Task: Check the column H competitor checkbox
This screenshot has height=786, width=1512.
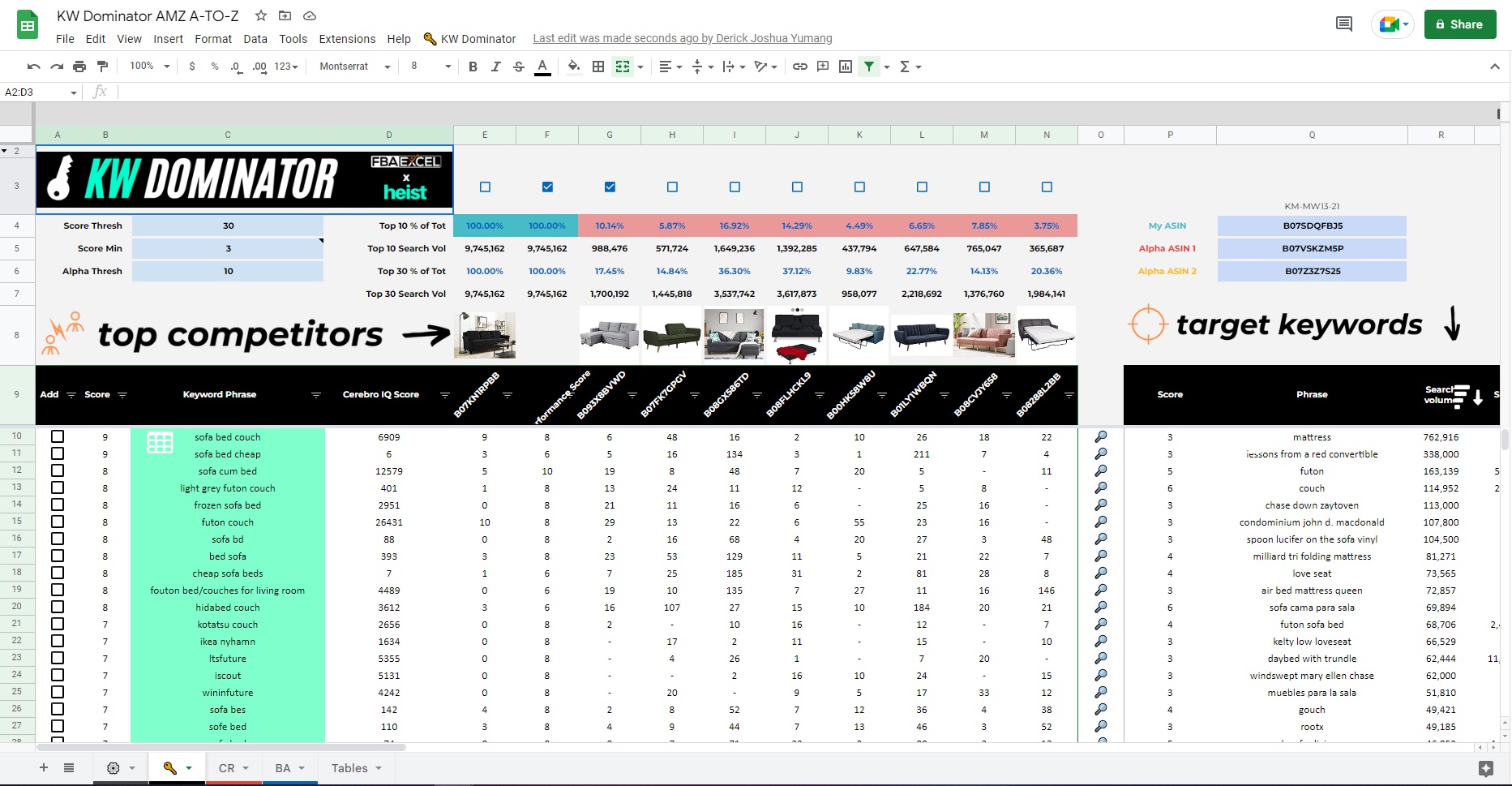Action: pyautogui.click(x=672, y=187)
